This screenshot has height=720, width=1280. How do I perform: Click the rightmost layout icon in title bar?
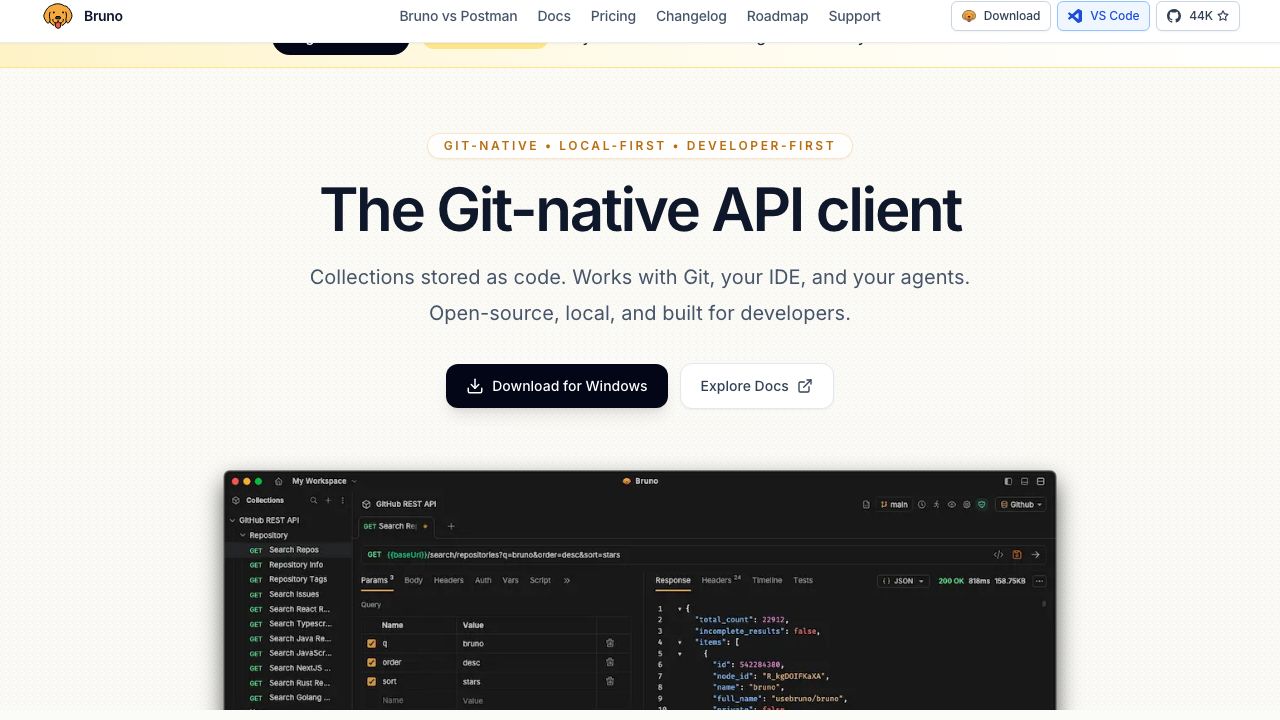(1040, 481)
